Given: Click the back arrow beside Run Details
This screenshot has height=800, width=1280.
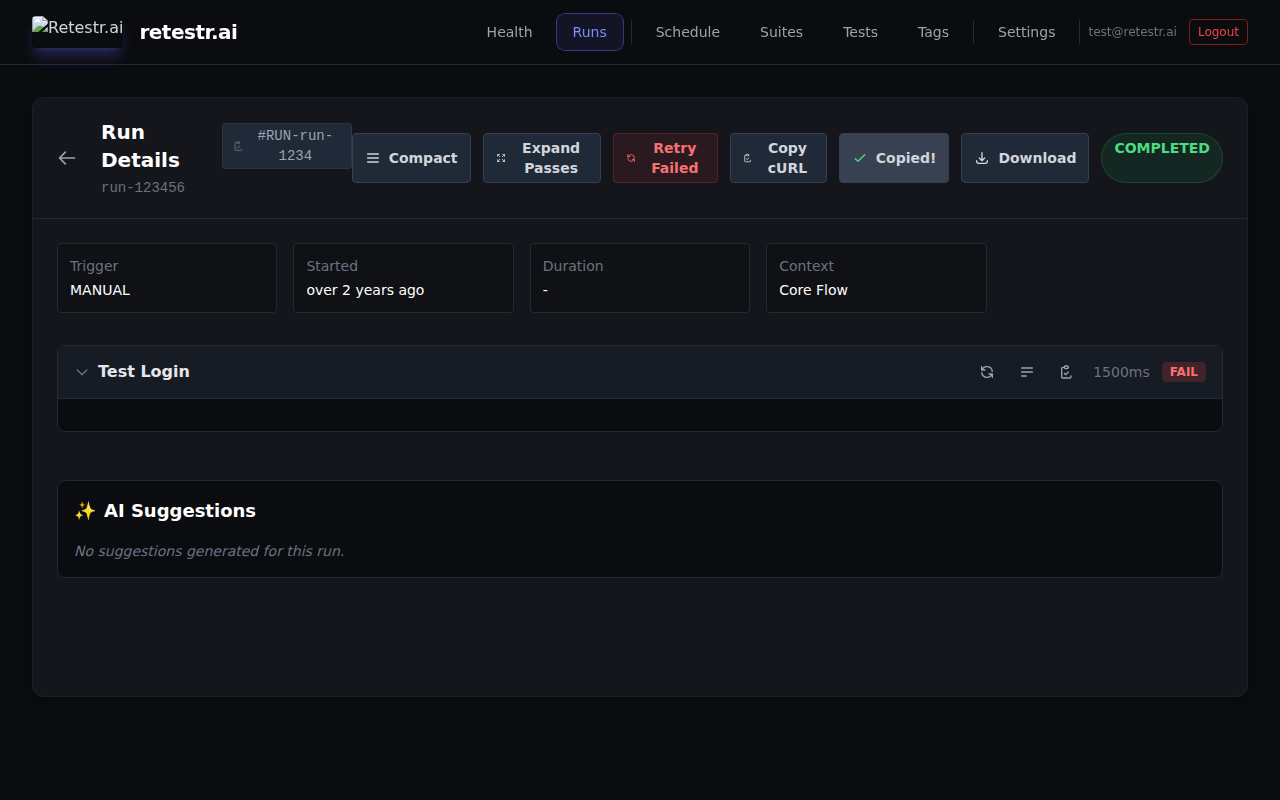Looking at the screenshot, I should [67, 158].
